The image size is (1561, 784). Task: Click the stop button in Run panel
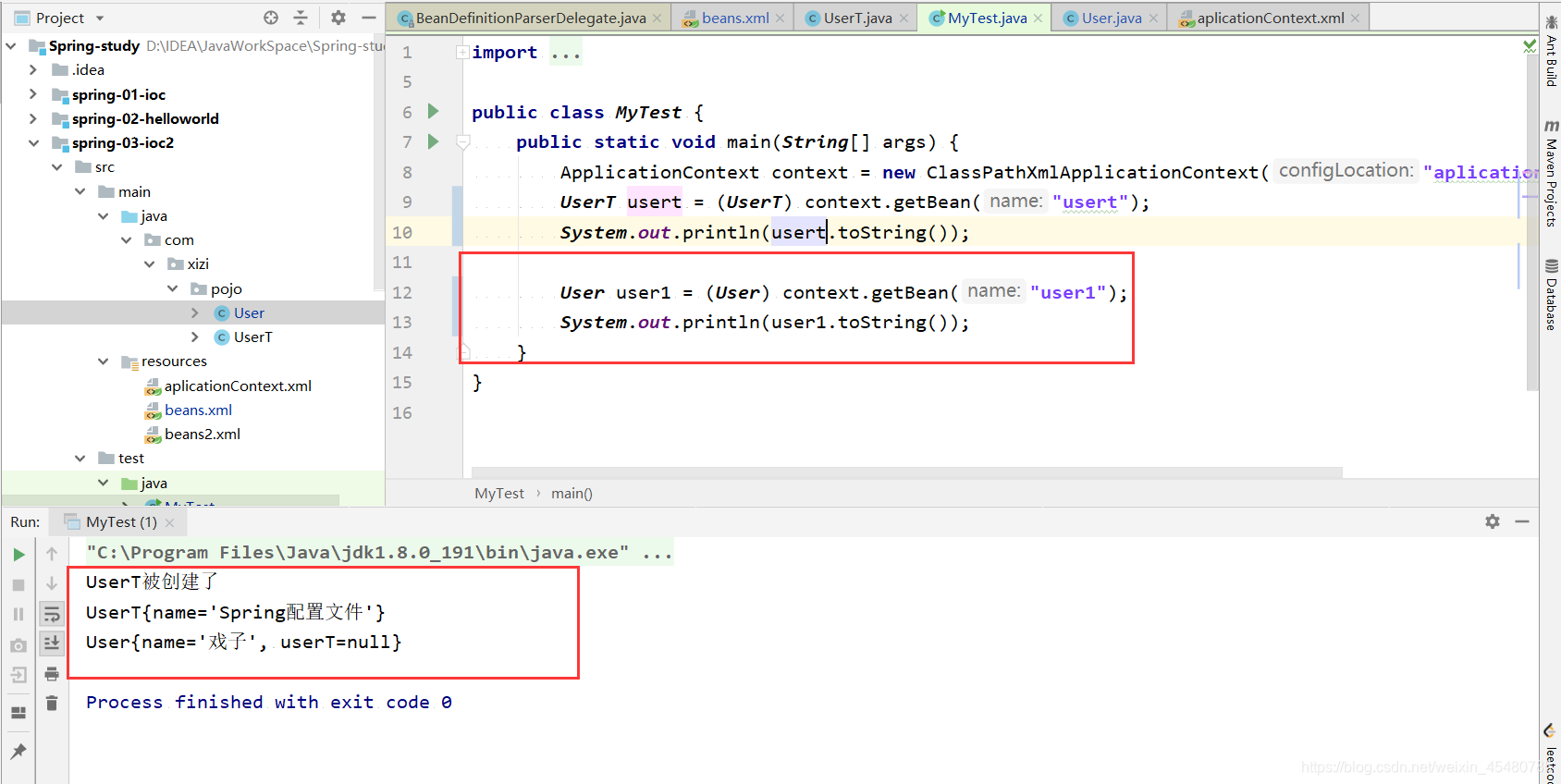[18, 584]
